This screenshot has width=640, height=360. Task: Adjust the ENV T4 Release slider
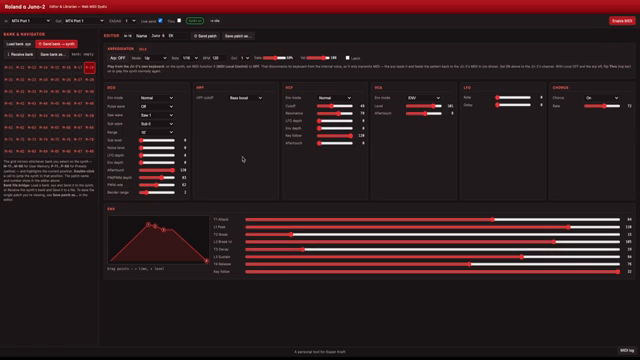[x=433, y=264]
